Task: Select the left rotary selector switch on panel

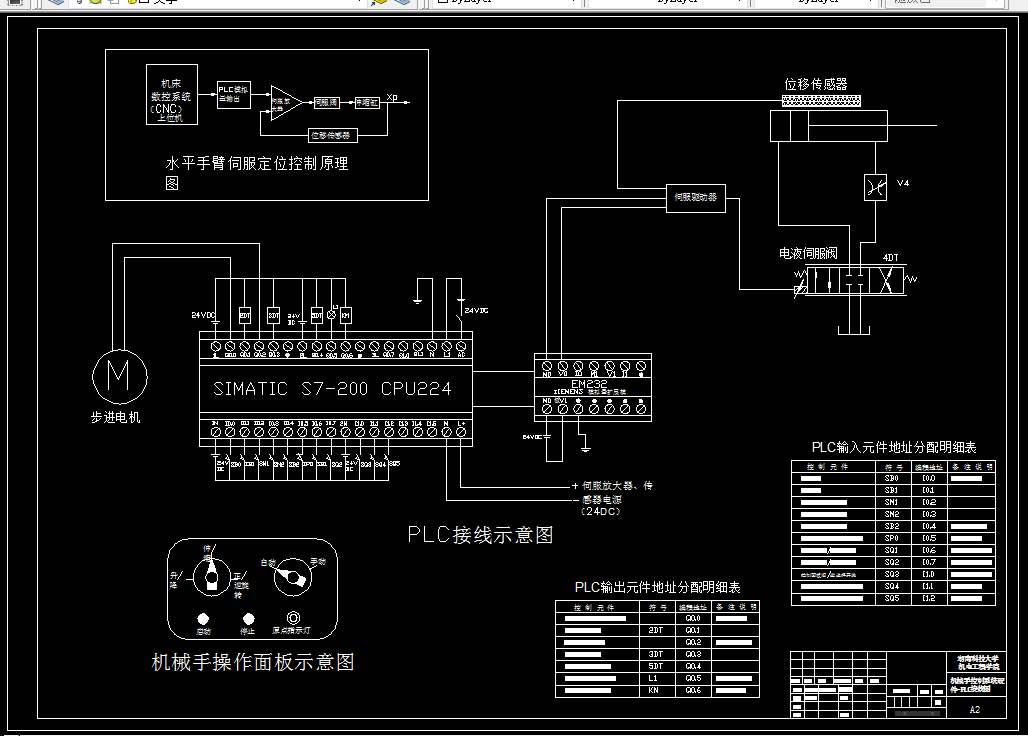Action: (211, 577)
